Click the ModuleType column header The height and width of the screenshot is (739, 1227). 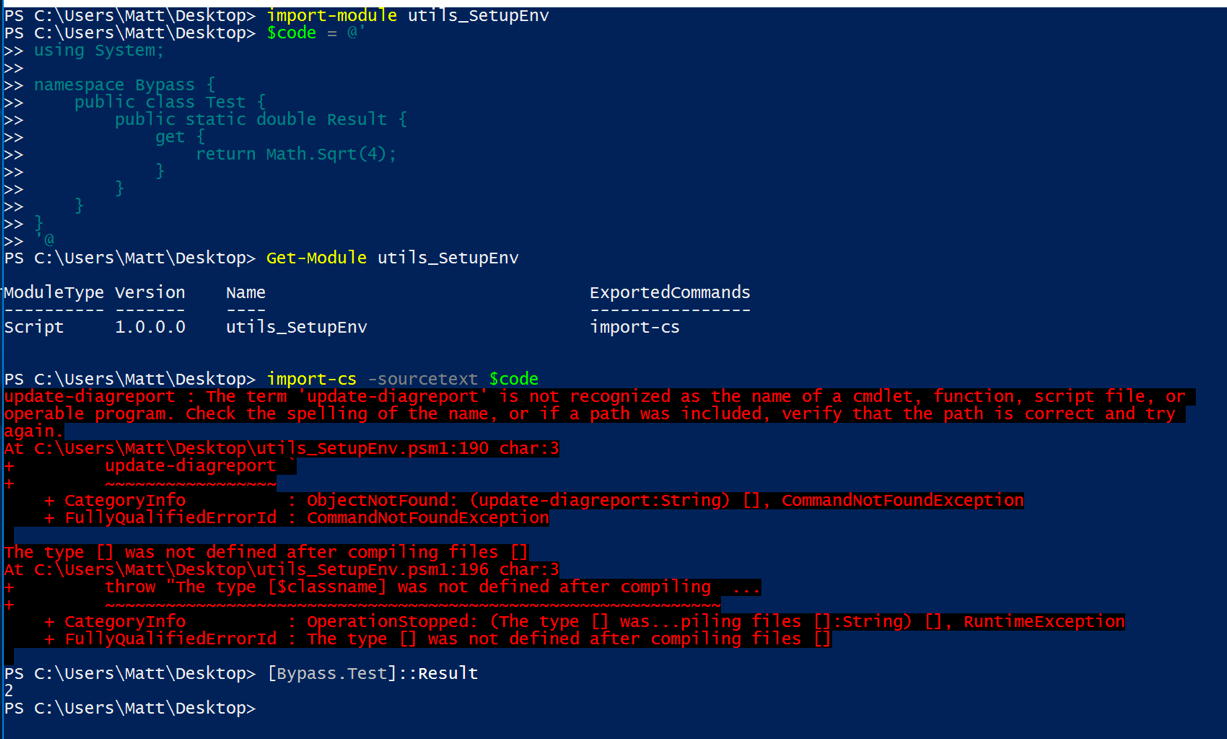(x=54, y=293)
